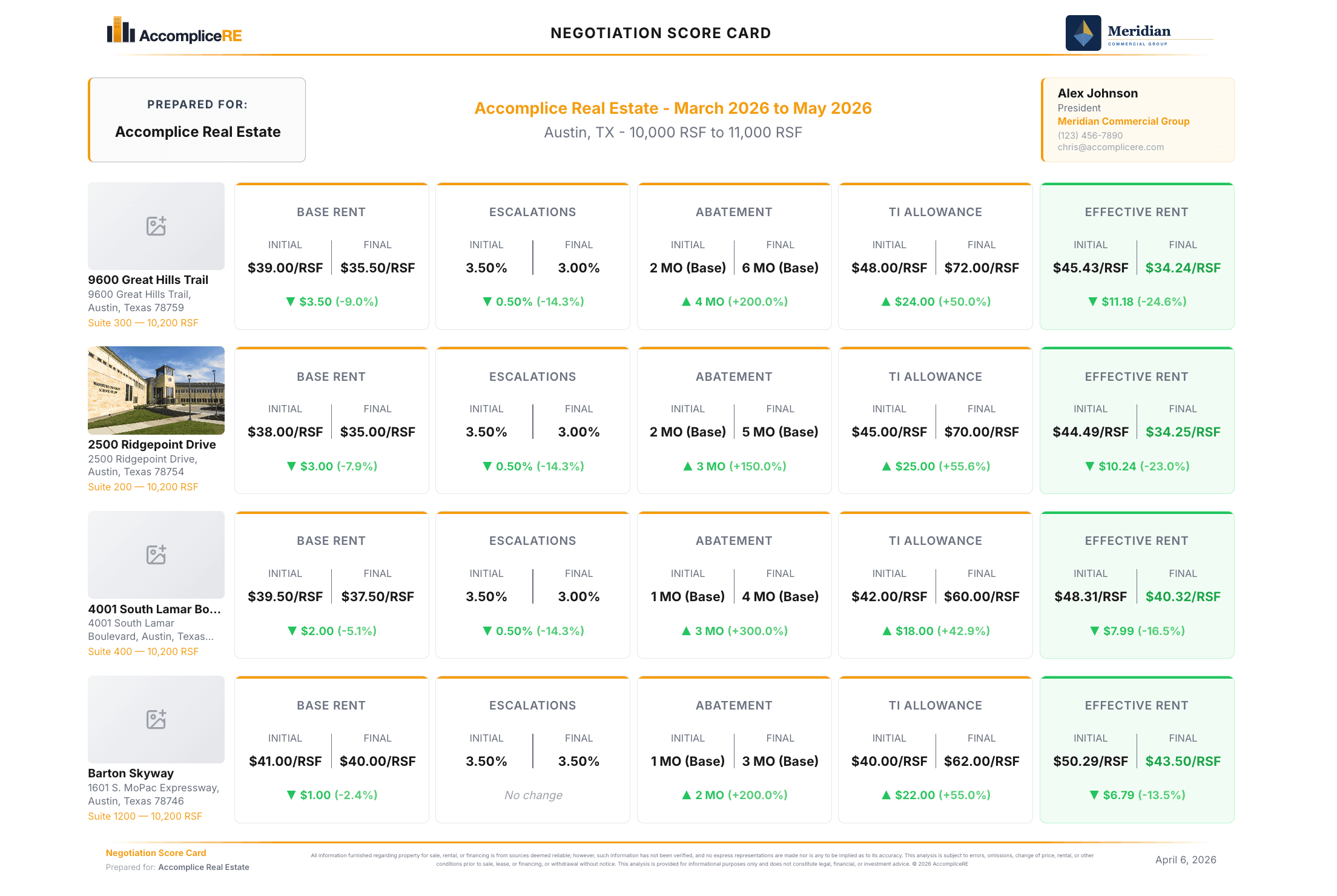Select the image placeholder icon for 9600 Great Hills Trail

click(156, 226)
